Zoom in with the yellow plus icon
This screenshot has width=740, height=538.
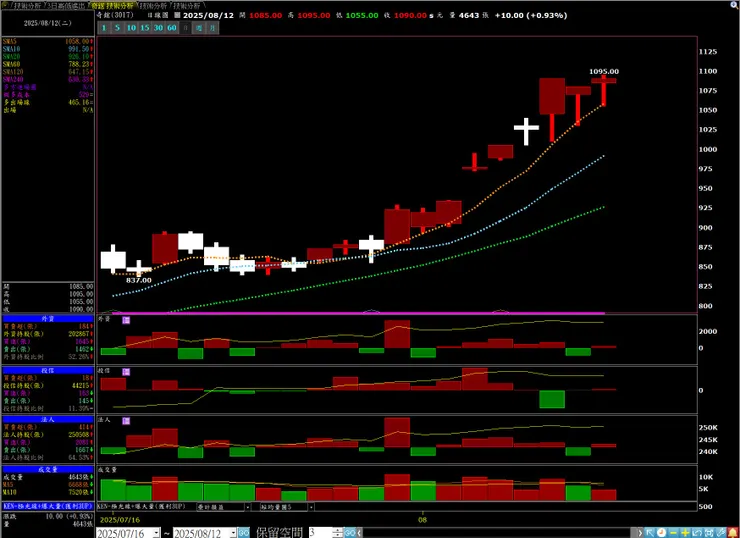point(685,533)
